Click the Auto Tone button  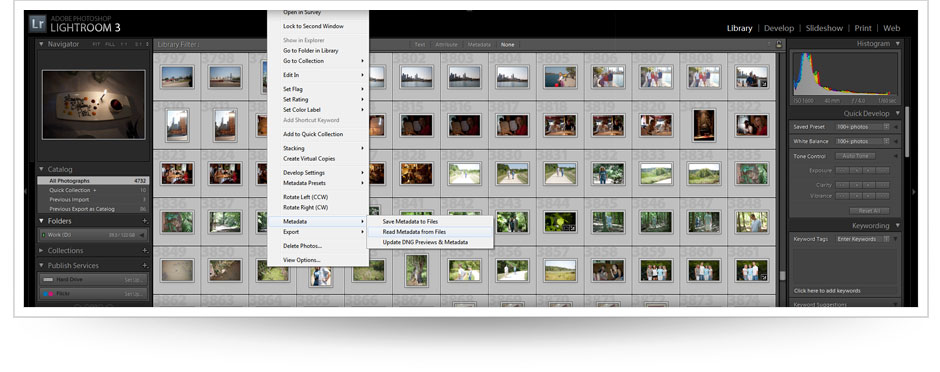coord(855,156)
